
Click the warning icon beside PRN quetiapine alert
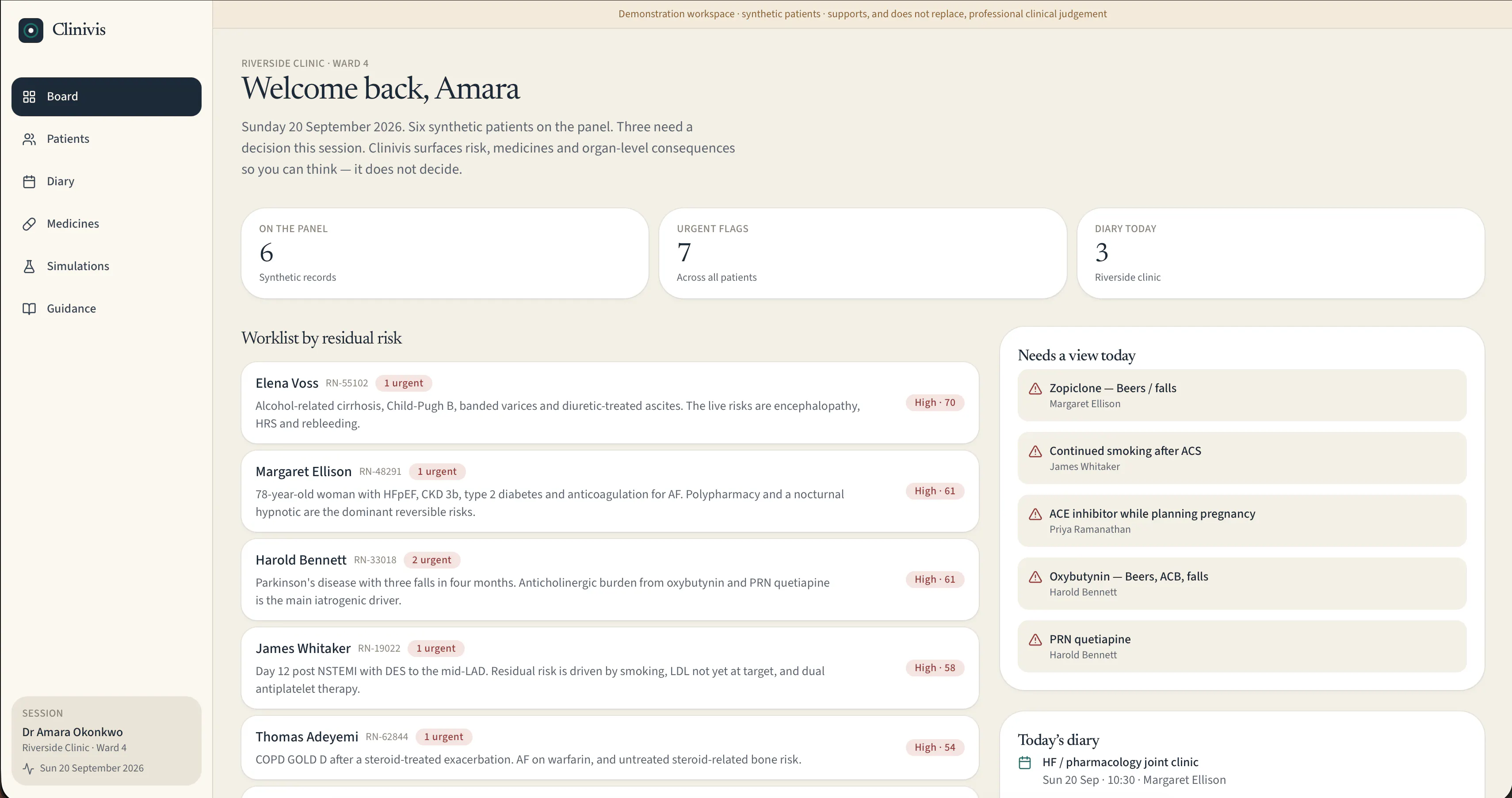tap(1035, 640)
